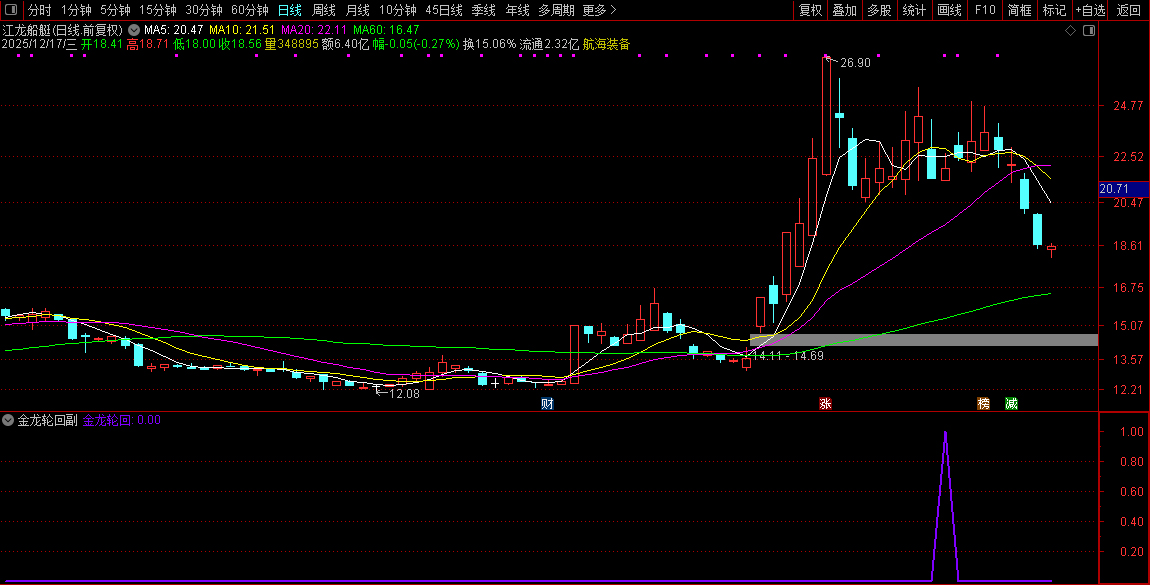Viewport: 1150px width, 585px height.
Task: Click the 财 financial event marker
Action: pyautogui.click(x=547, y=404)
